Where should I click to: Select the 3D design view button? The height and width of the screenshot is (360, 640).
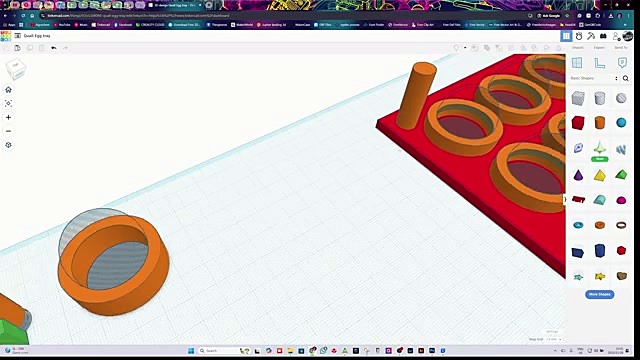[x=566, y=36]
